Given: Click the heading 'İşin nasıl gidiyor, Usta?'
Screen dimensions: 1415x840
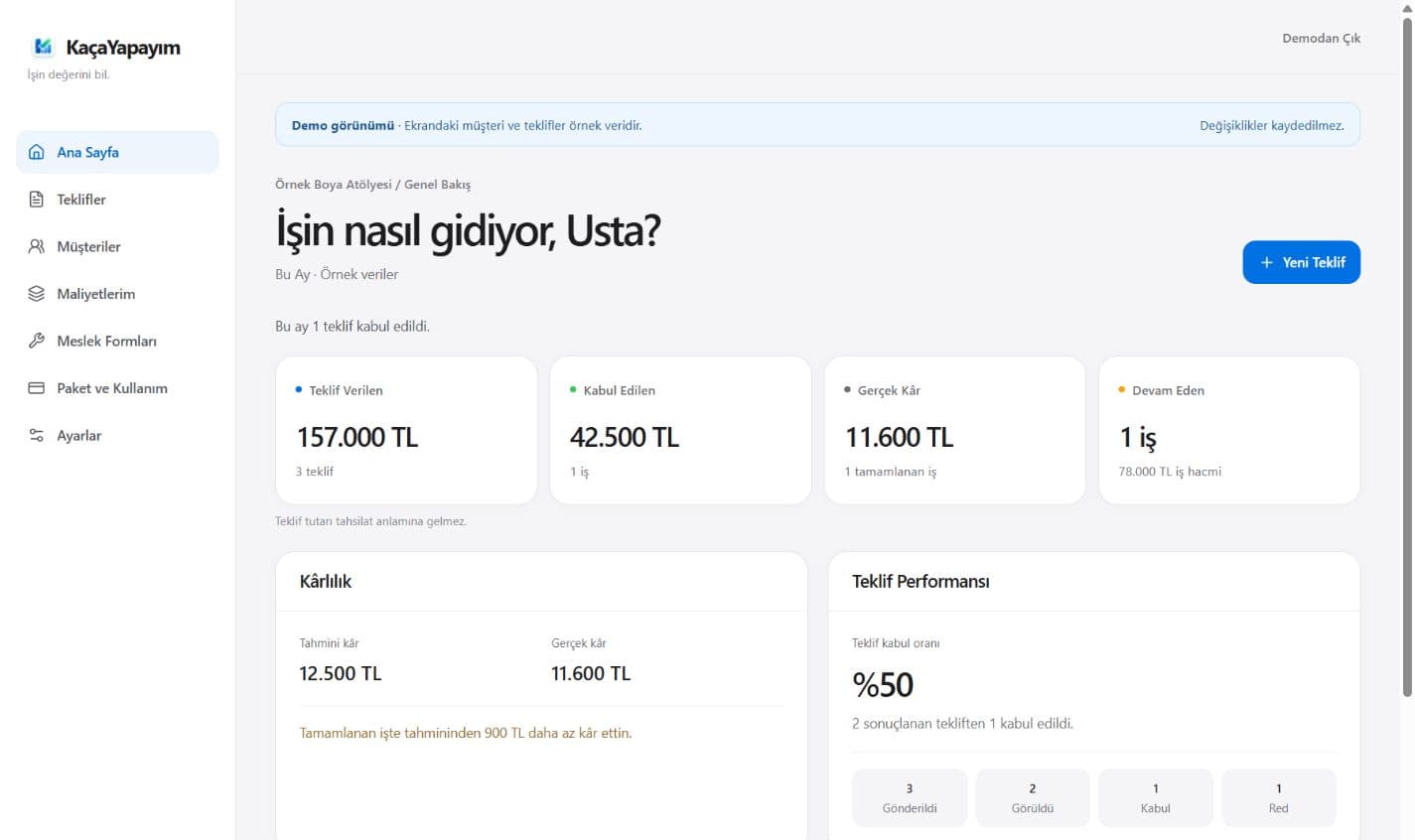Looking at the screenshot, I should 468,230.
